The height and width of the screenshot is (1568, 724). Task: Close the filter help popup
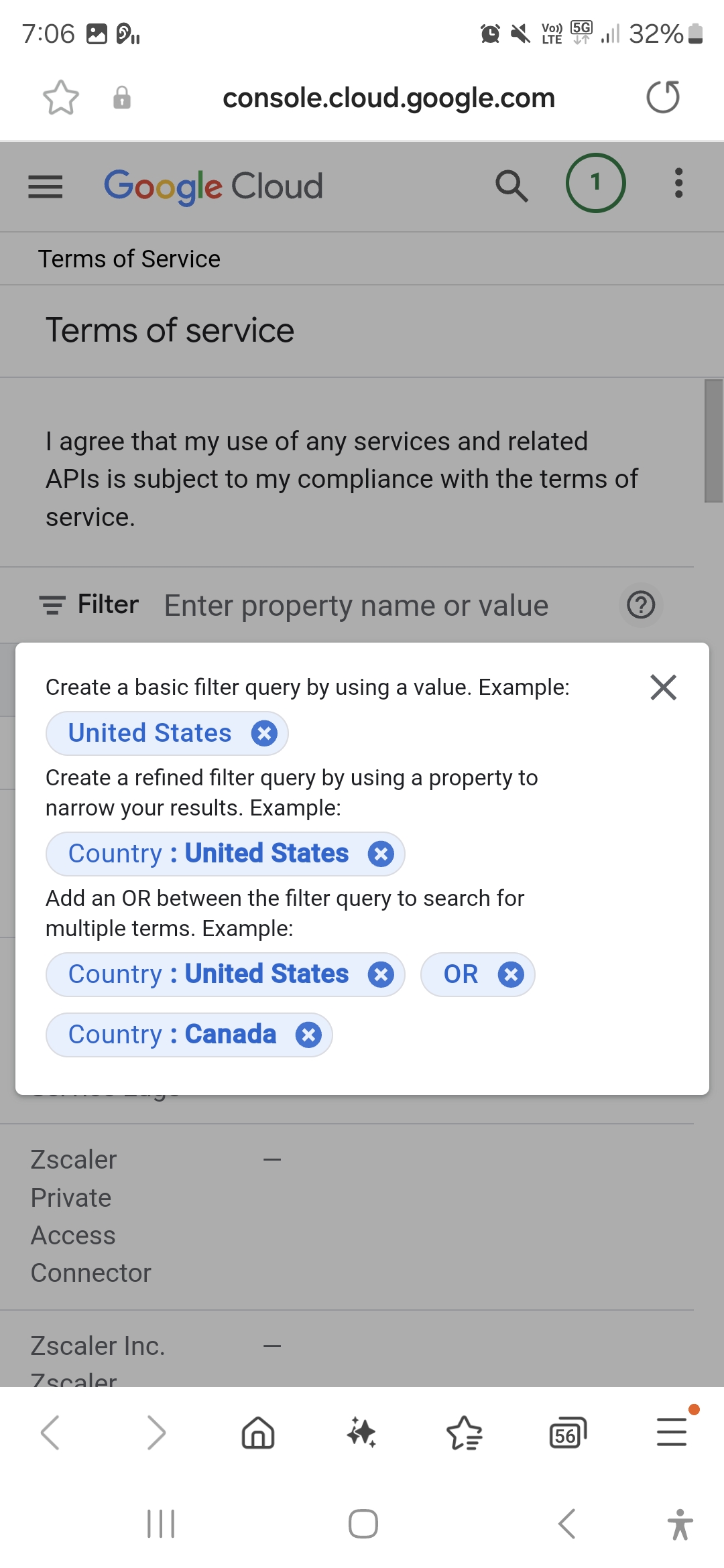click(663, 687)
